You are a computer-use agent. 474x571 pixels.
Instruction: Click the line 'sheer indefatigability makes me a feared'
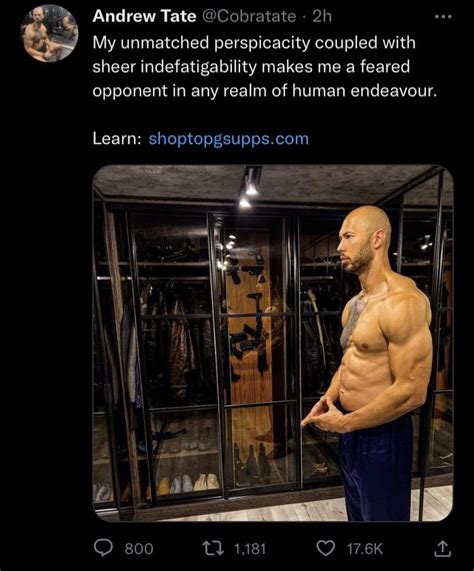(x=251, y=67)
